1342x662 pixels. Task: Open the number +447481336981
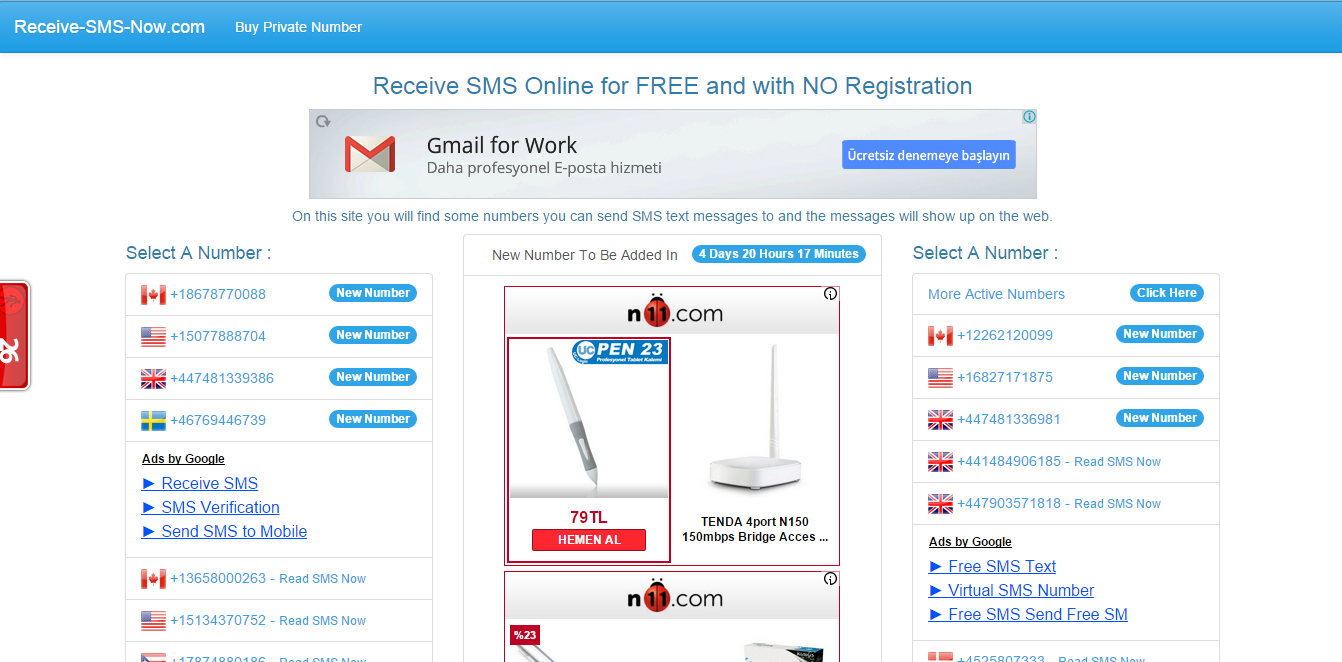point(1009,419)
